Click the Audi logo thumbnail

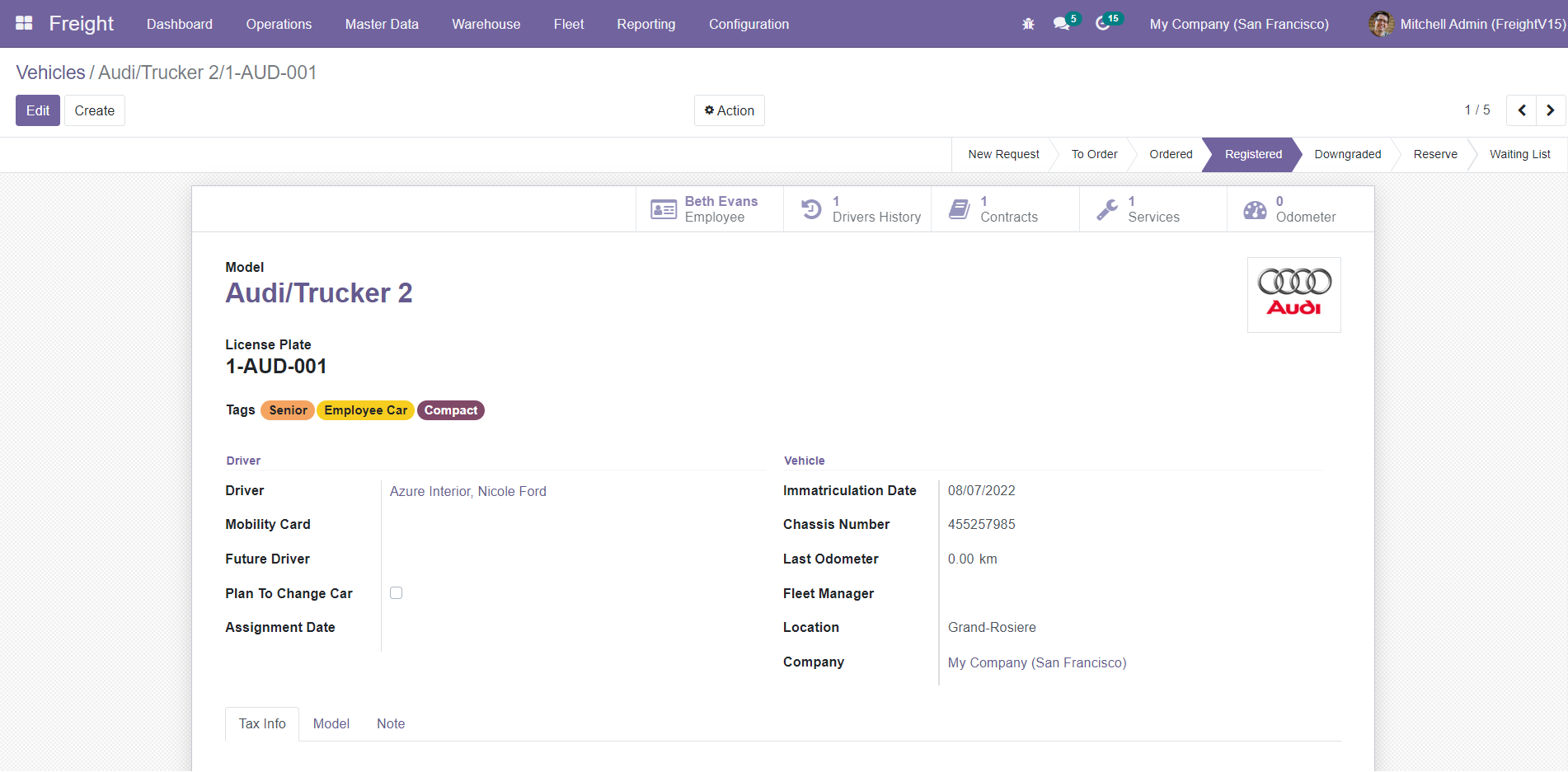click(x=1293, y=295)
